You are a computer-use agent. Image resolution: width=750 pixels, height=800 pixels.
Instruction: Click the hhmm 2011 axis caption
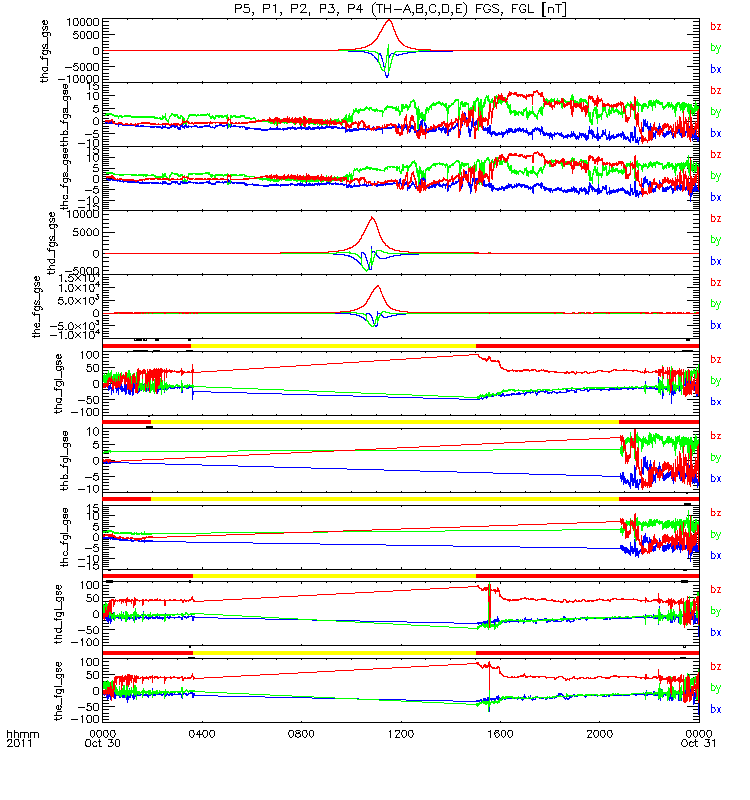tap(22, 739)
